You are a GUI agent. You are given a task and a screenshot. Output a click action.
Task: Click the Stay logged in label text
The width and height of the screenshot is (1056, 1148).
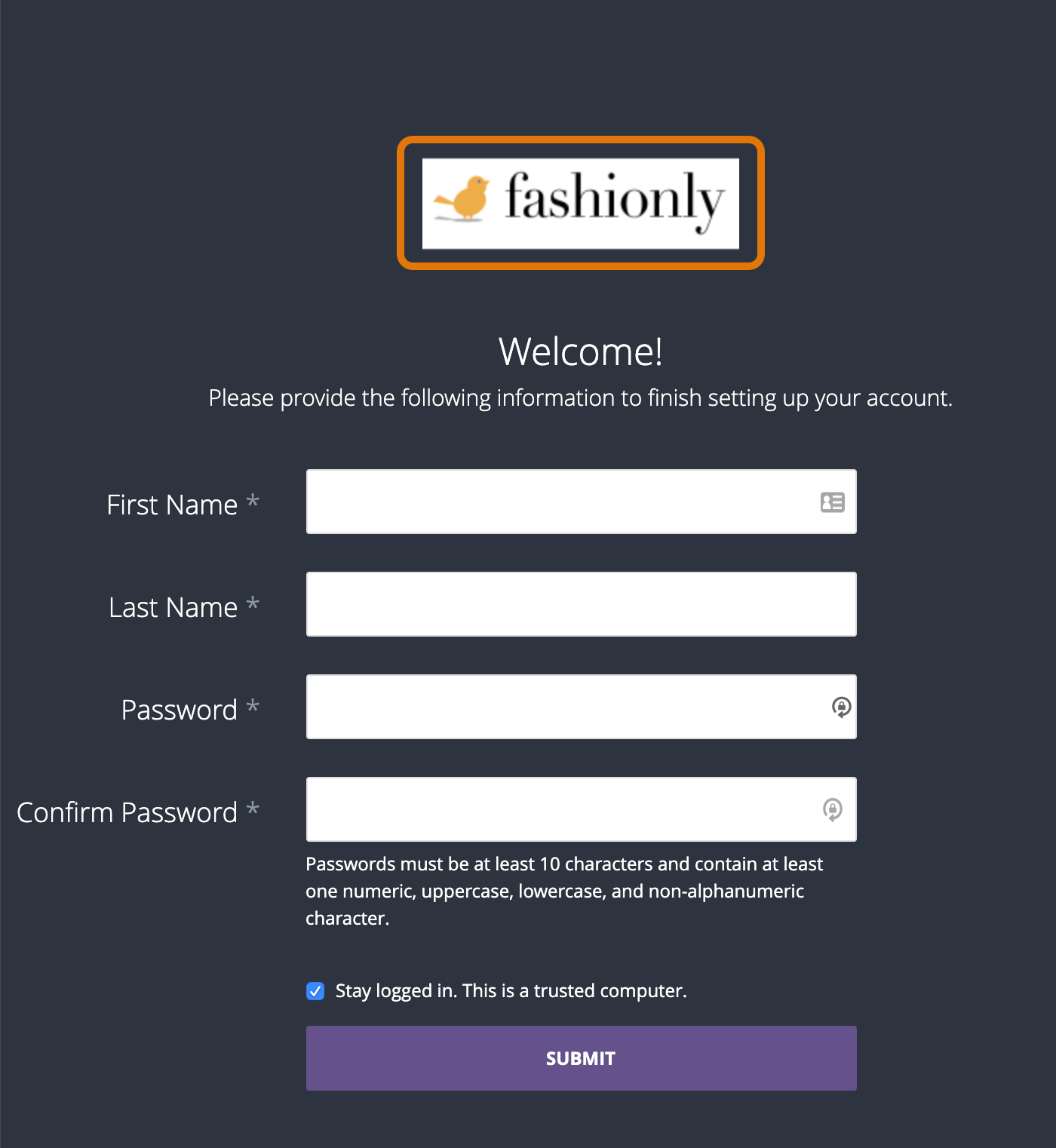click(511, 991)
